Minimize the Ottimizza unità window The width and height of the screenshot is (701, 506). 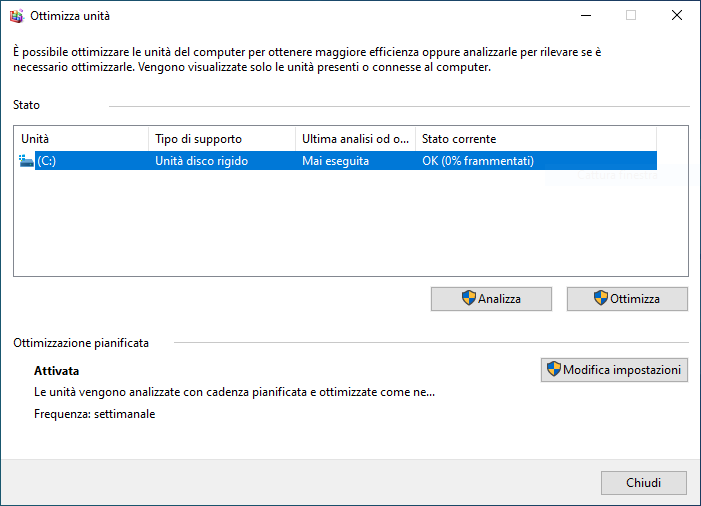coord(583,16)
